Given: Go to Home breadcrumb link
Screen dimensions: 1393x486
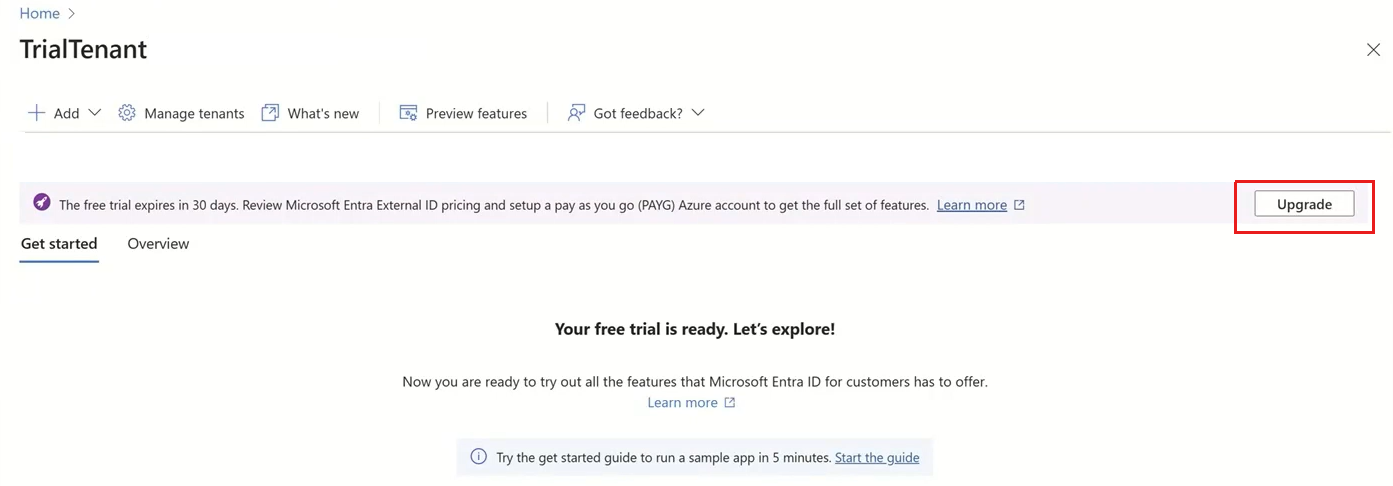Looking at the screenshot, I should click(39, 14).
